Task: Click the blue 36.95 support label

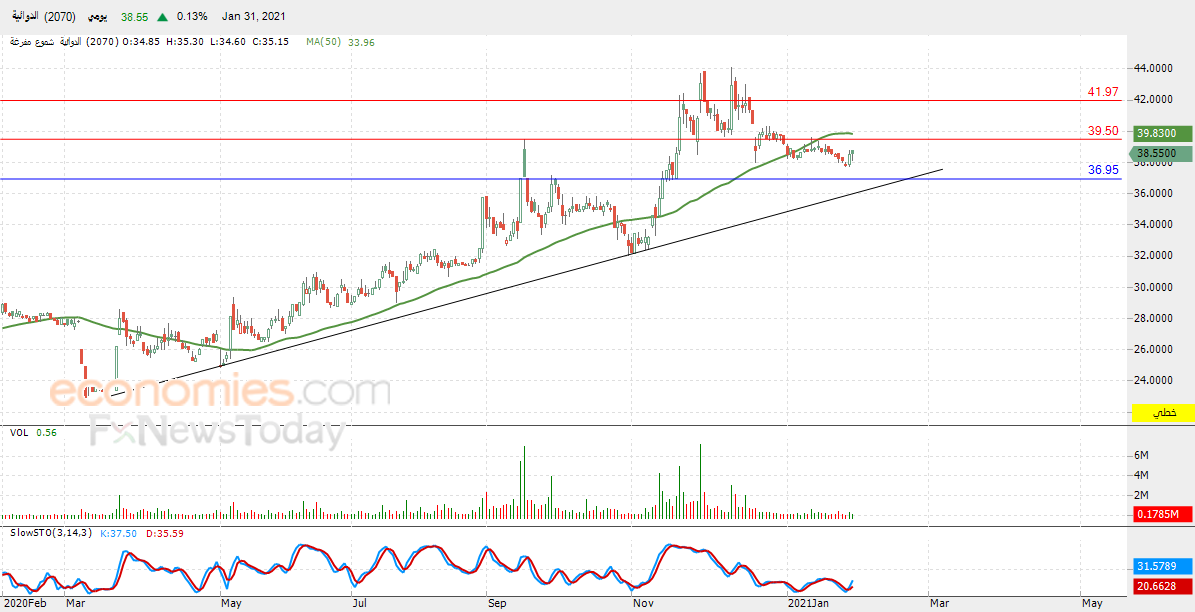Action: pyautogui.click(x=1103, y=170)
